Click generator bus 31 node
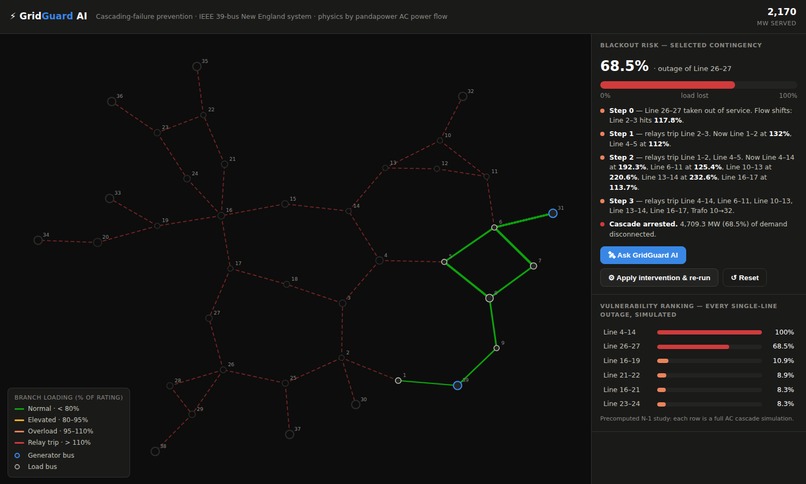Viewport: 806px width, 484px height. (x=553, y=213)
